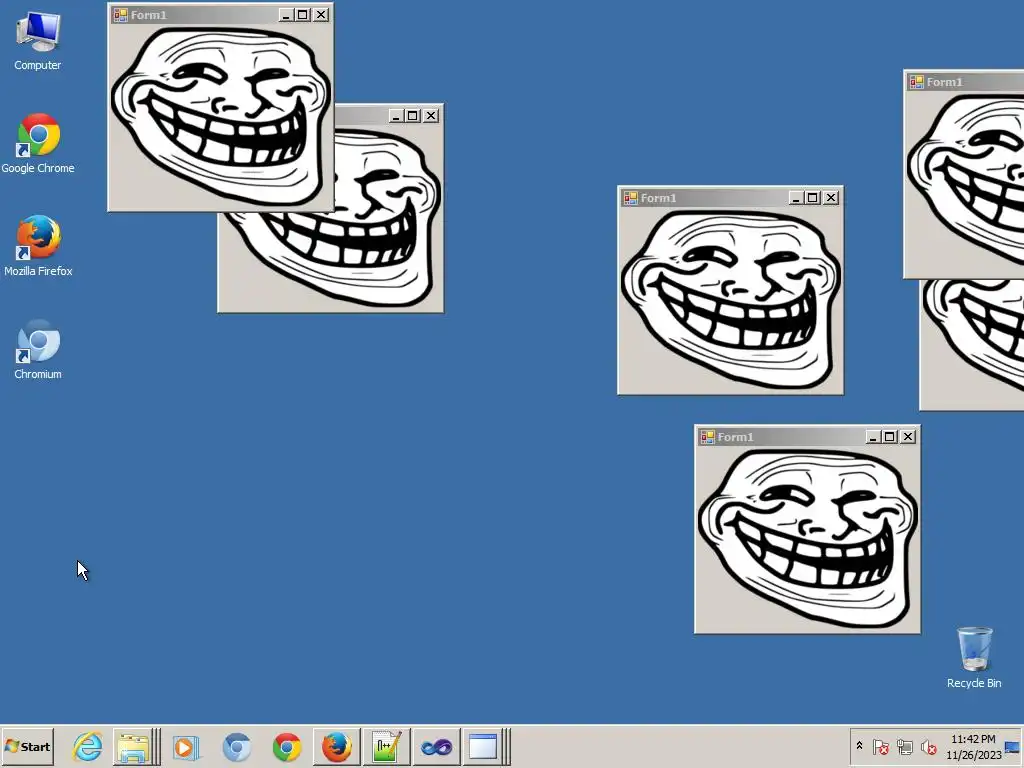This screenshot has width=1024, height=768.
Task: Open the Computer desktop icon
Action: pyautogui.click(x=38, y=40)
